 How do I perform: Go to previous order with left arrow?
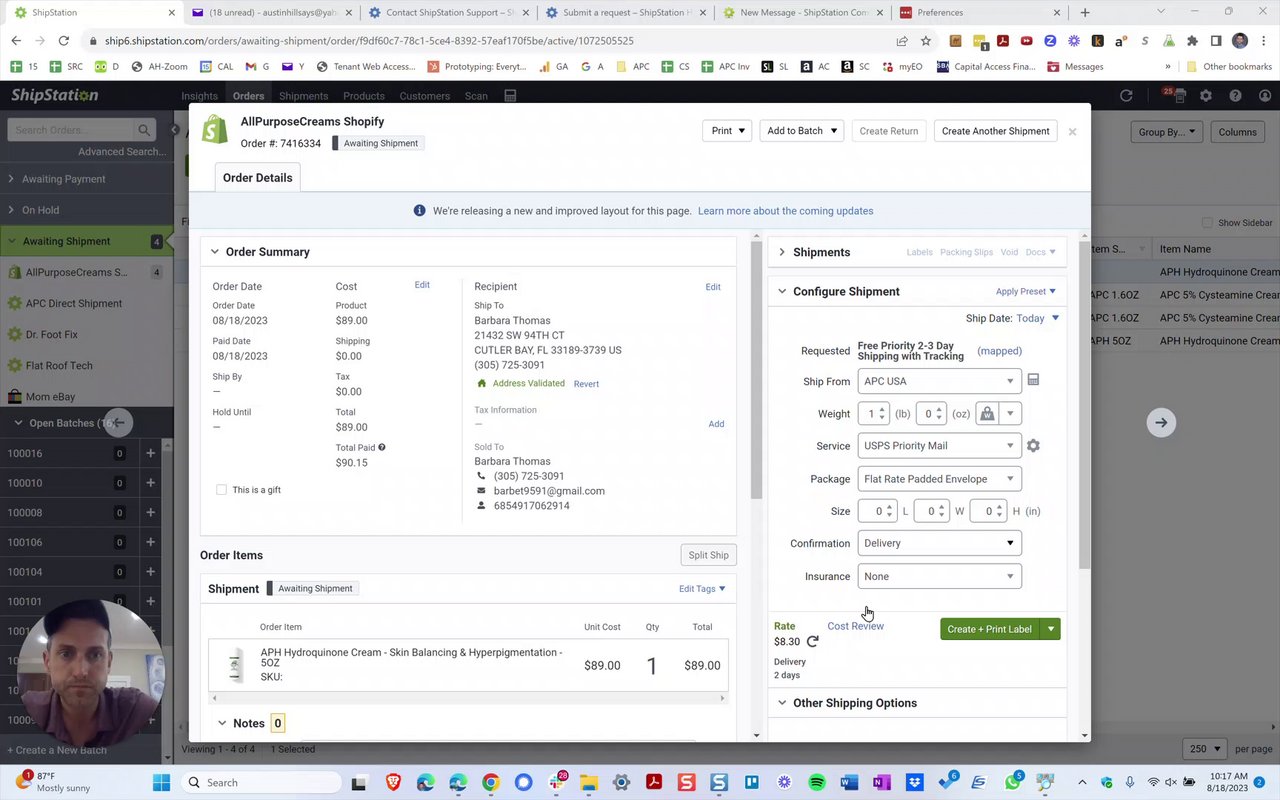[118, 422]
